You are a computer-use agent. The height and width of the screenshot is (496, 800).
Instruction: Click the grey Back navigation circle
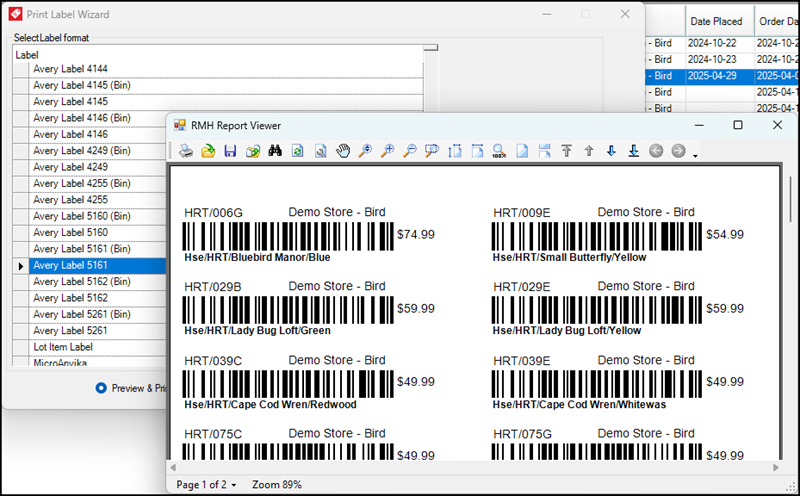point(656,151)
